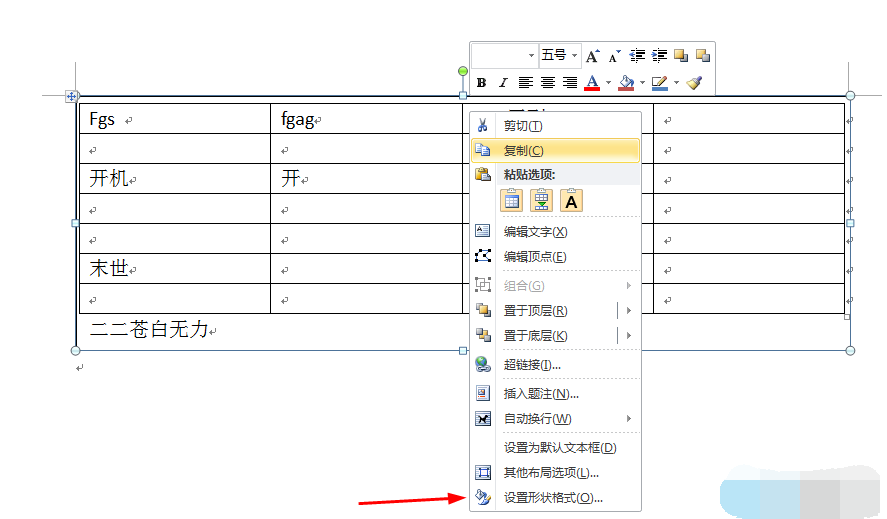Select the keep source formatting paste option
Screen dimensions: 887x519
pos(511,200)
